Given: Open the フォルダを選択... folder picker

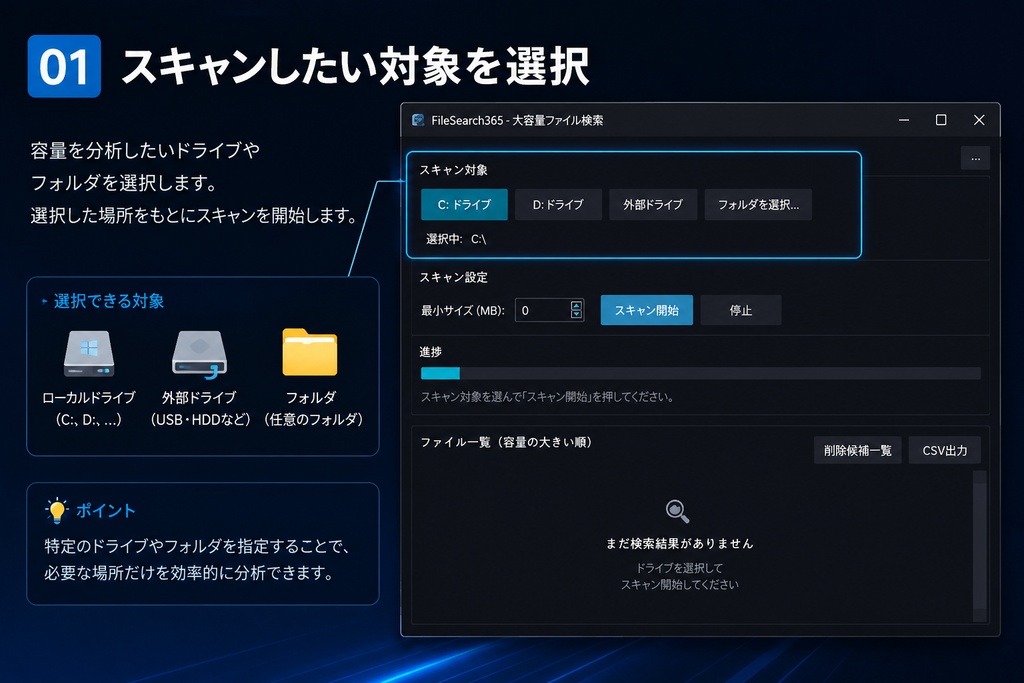Looking at the screenshot, I should [x=758, y=204].
